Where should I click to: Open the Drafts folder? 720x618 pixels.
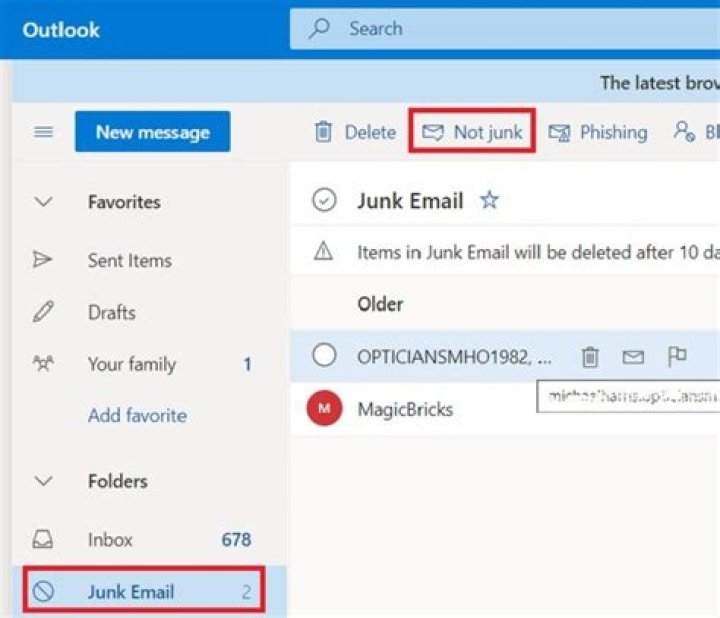point(149,312)
